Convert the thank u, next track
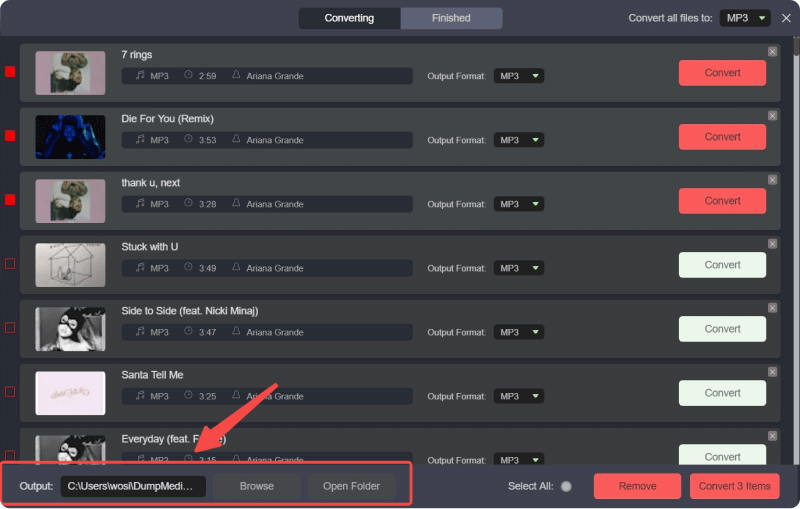 click(722, 201)
